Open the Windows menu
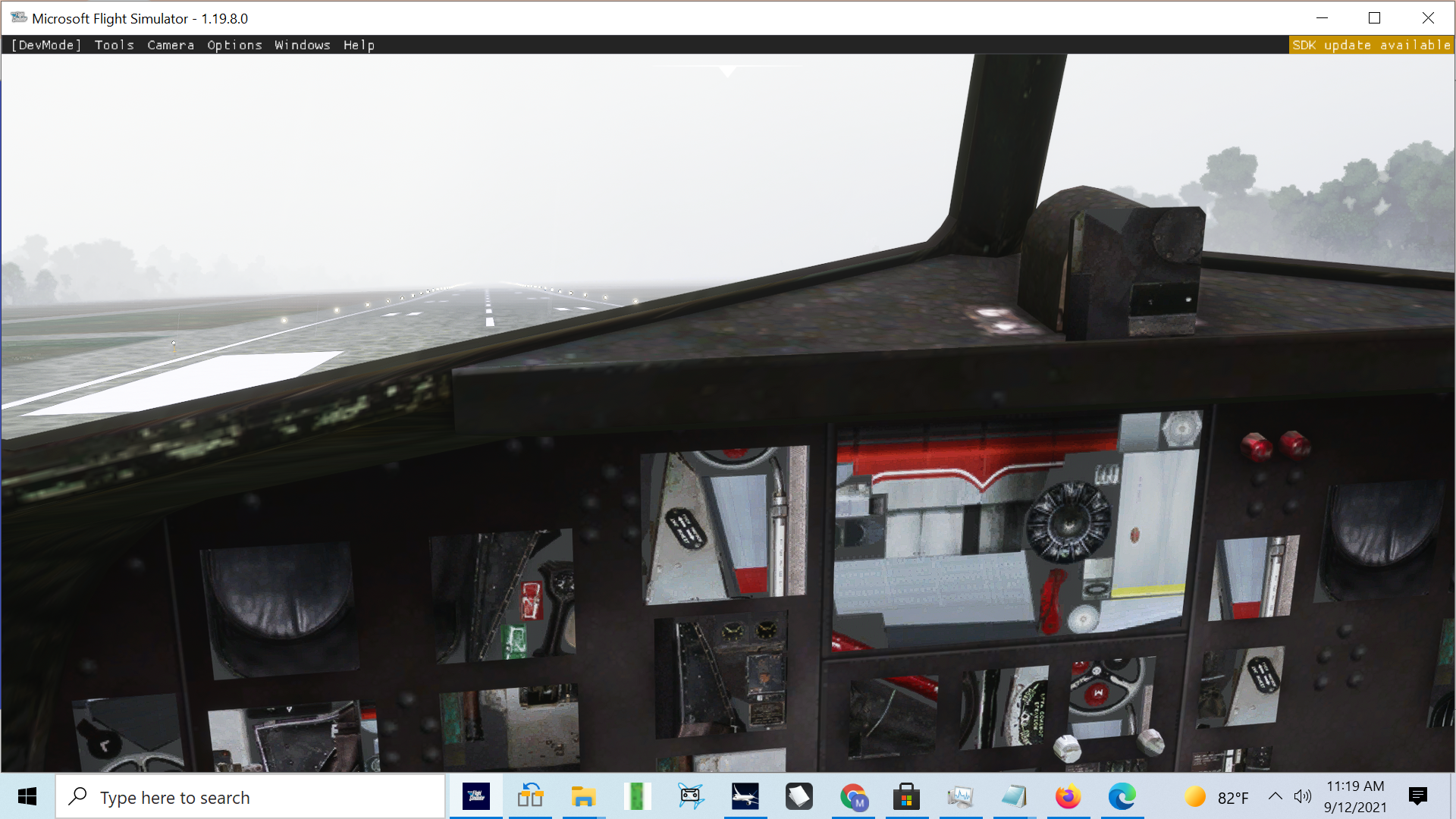 click(x=303, y=45)
